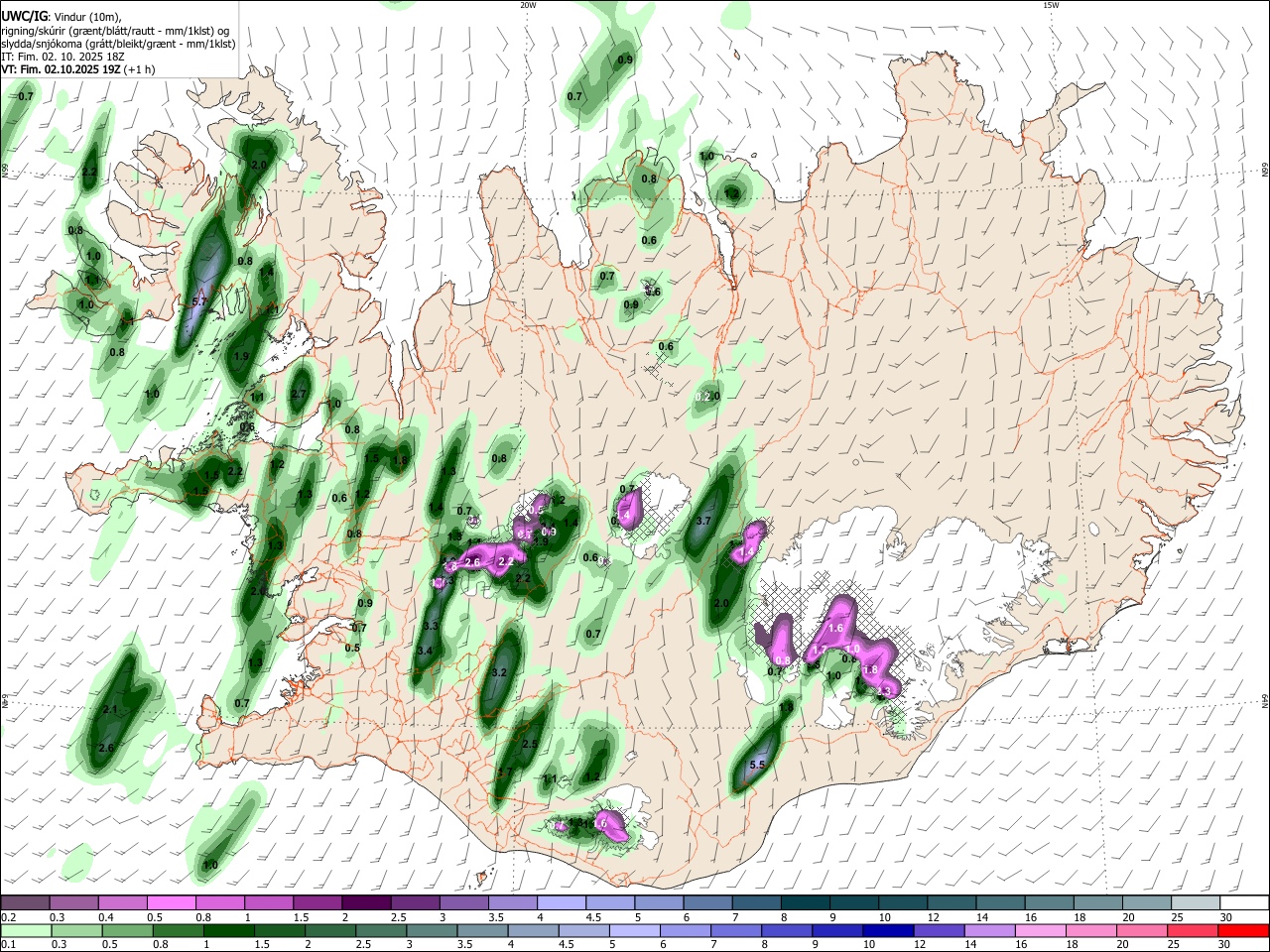The width and height of the screenshot is (1270, 952).
Task: Click the 3.7 precipitation value on the map
Action: pos(704,521)
